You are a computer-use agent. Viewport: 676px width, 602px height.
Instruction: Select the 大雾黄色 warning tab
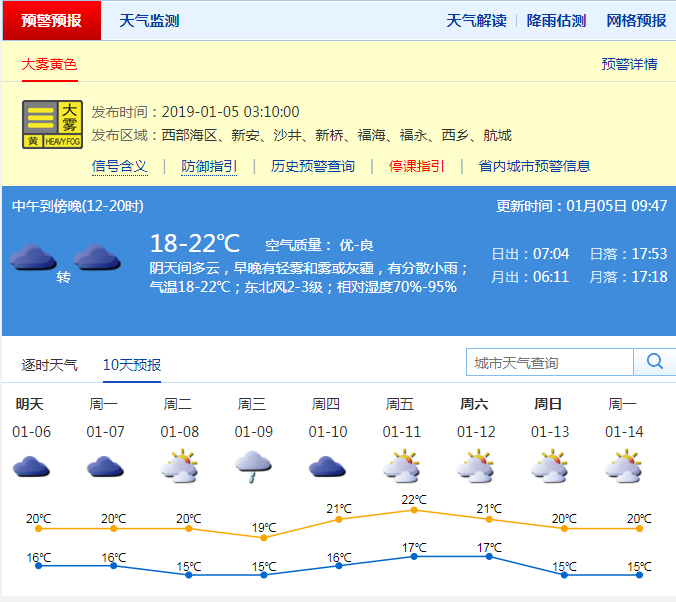pyautogui.click(x=49, y=64)
